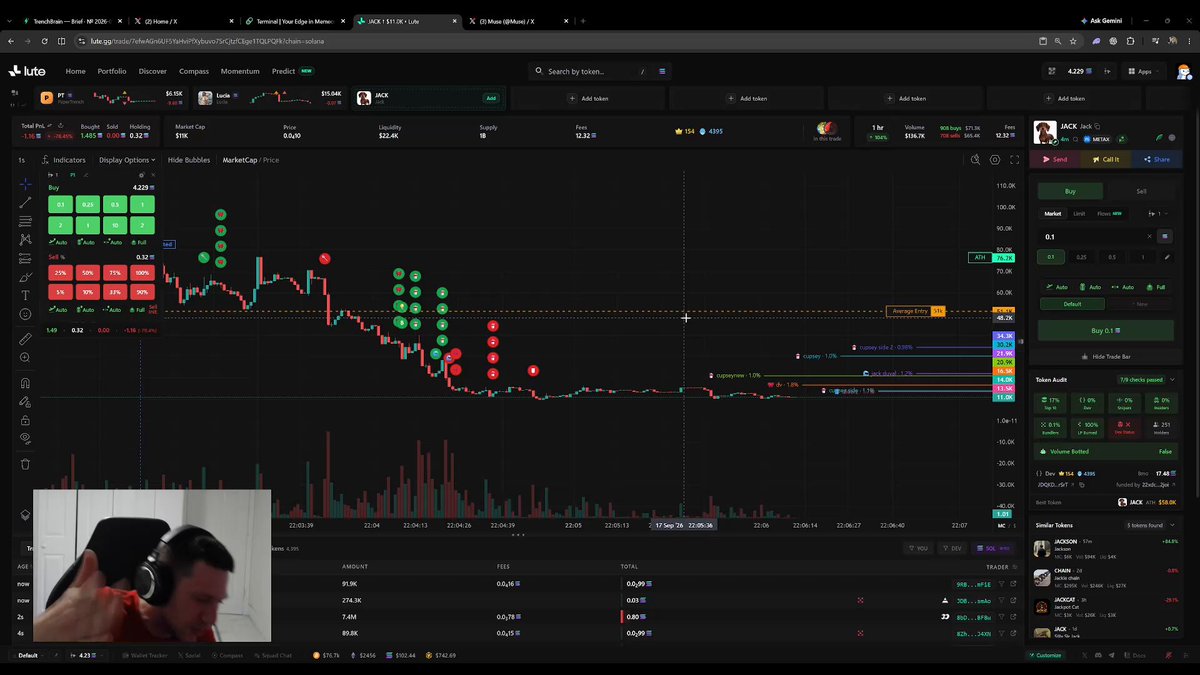Image resolution: width=1200 pixels, height=675 pixels.
Task: Open the 1s timeframe selector
Action: (21, 160)
